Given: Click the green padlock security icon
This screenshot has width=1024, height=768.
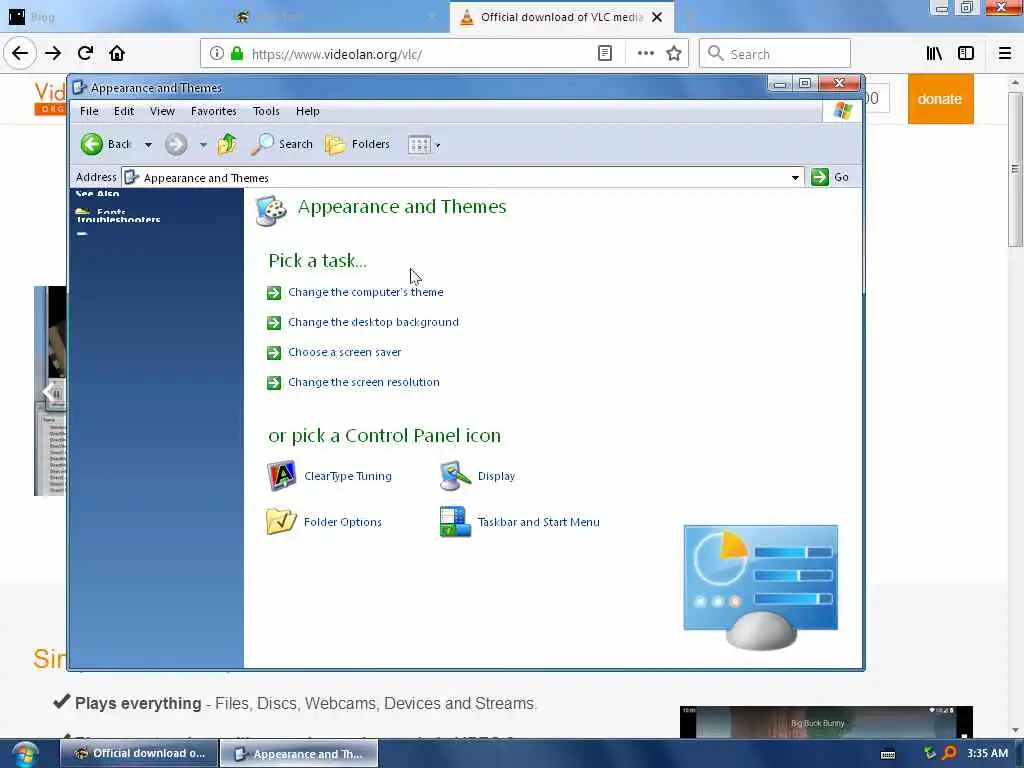Looking at the screenshot, I should pyautogui.click(x=237, y=54).
